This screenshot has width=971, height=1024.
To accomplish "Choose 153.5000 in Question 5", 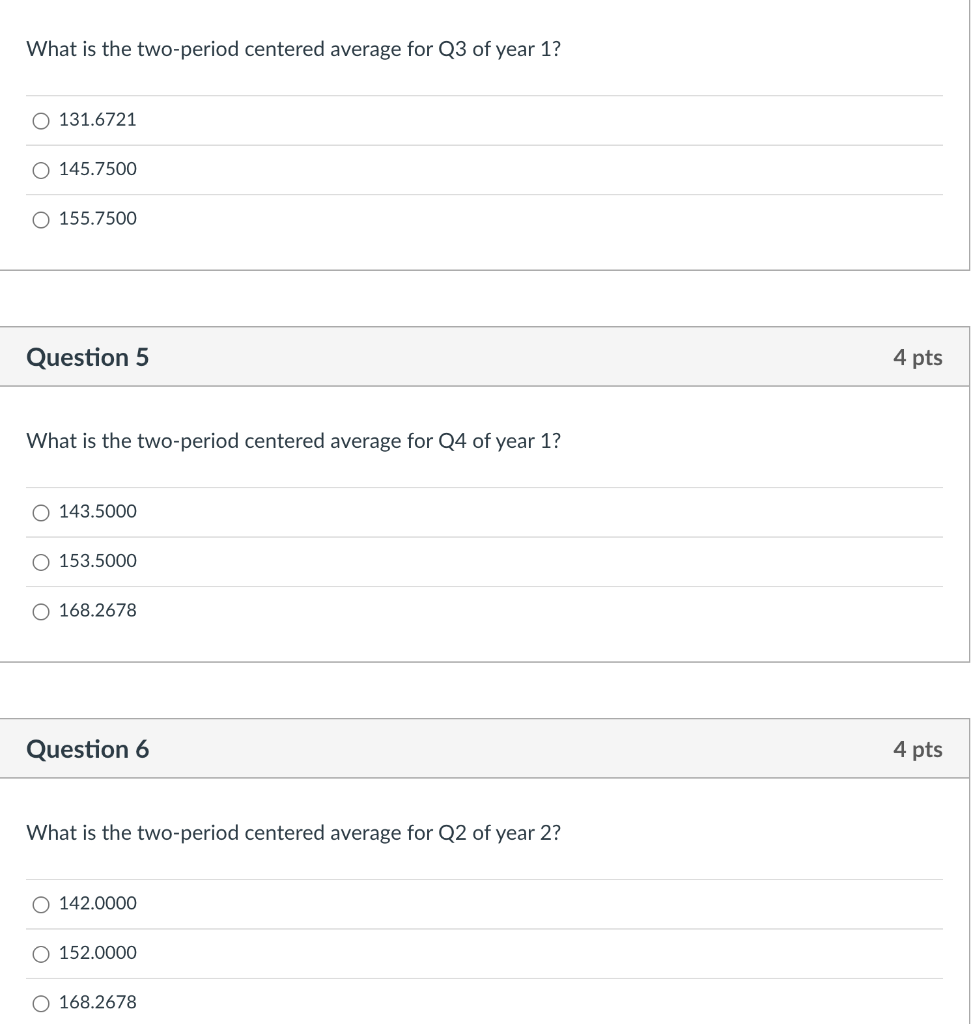I will pyautogui.click(x=40, y=561).
